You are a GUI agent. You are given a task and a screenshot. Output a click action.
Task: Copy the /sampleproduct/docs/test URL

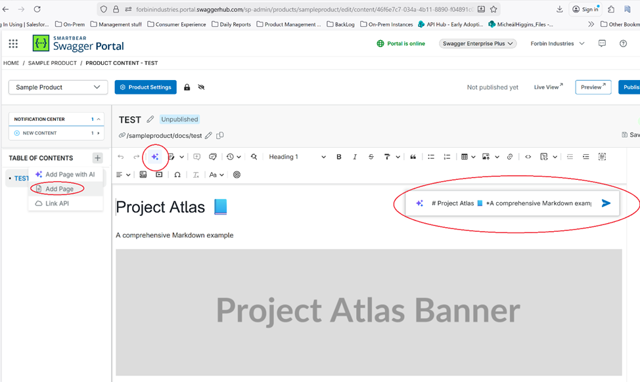coord(220,135)
